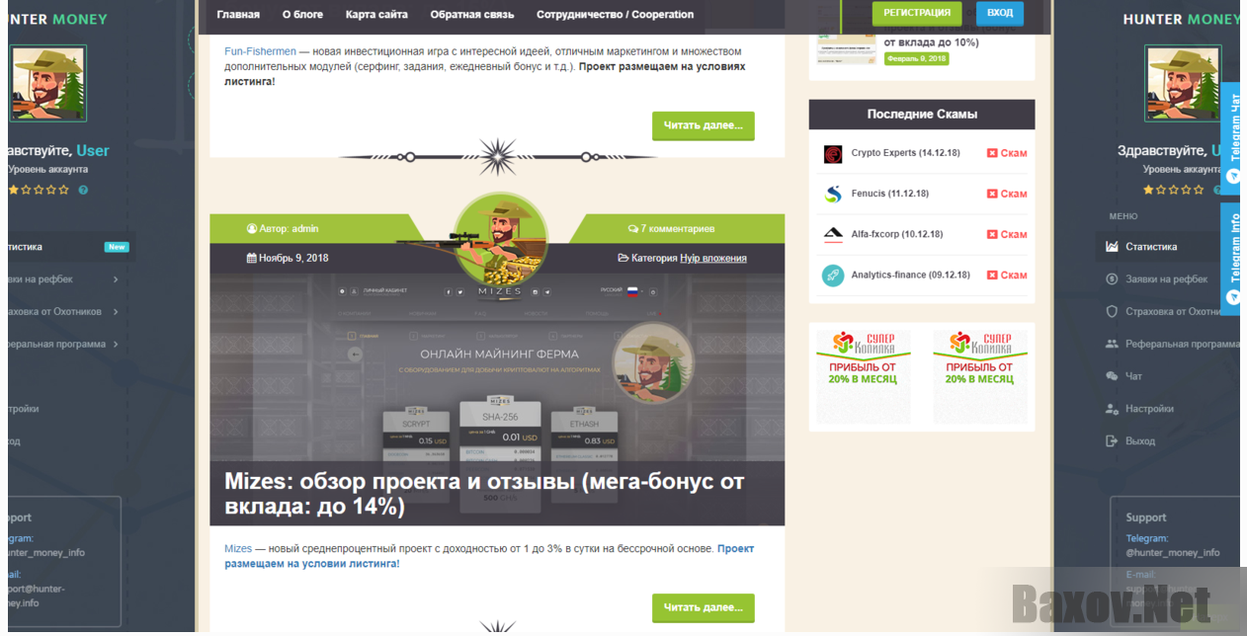This screenshot has height=636, width=1247.
Task: Click the @hunter_money_info Telegram handle in the right sidebar
Action: 1173,553
